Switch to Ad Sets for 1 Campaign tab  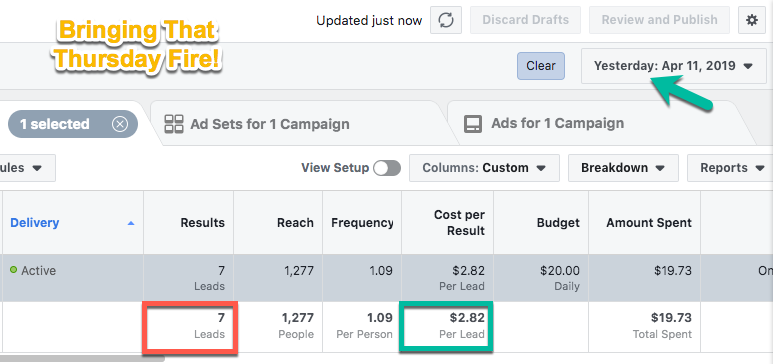(270, 124)
